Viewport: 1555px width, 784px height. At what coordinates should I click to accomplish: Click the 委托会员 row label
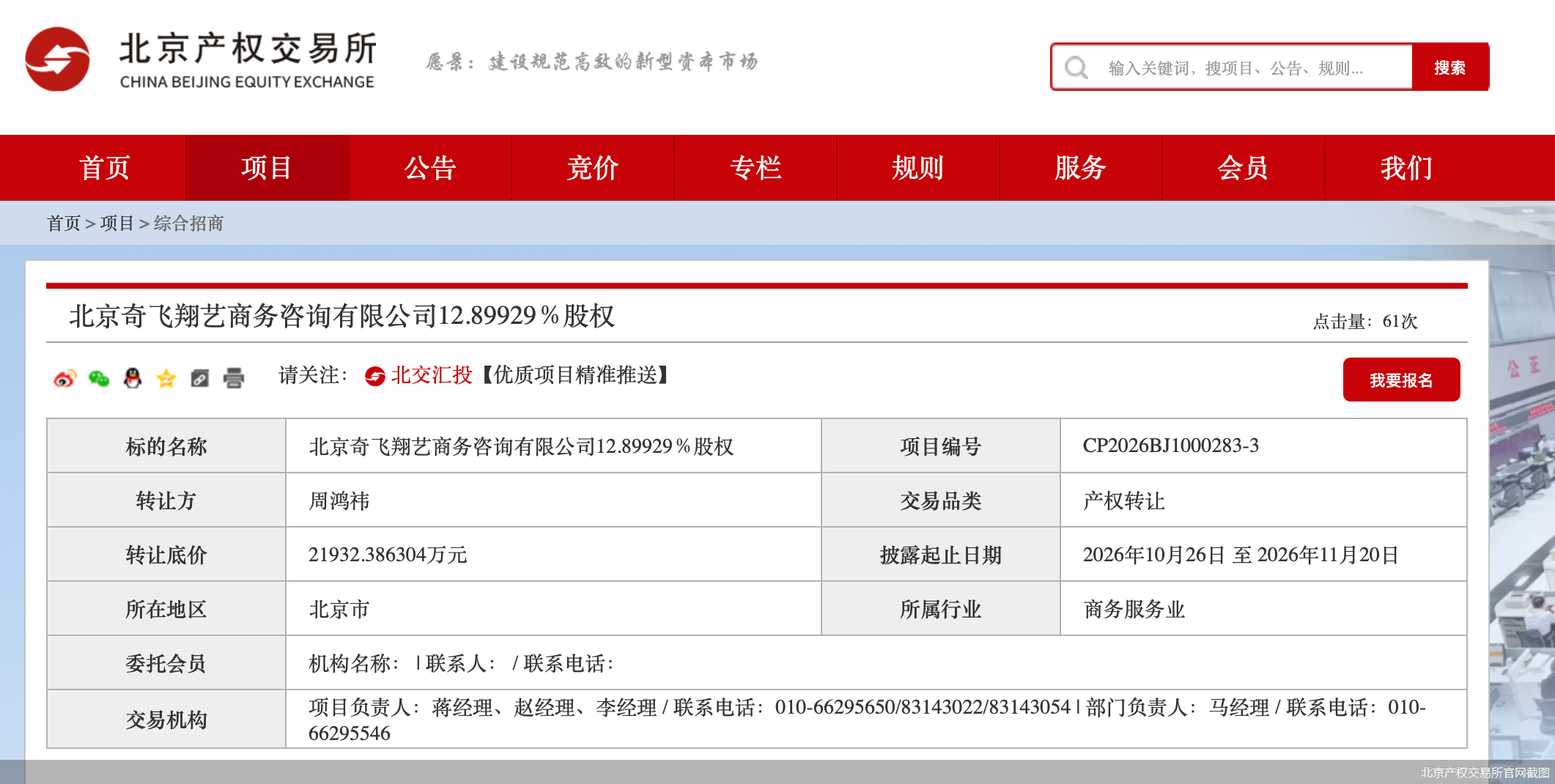166,663
